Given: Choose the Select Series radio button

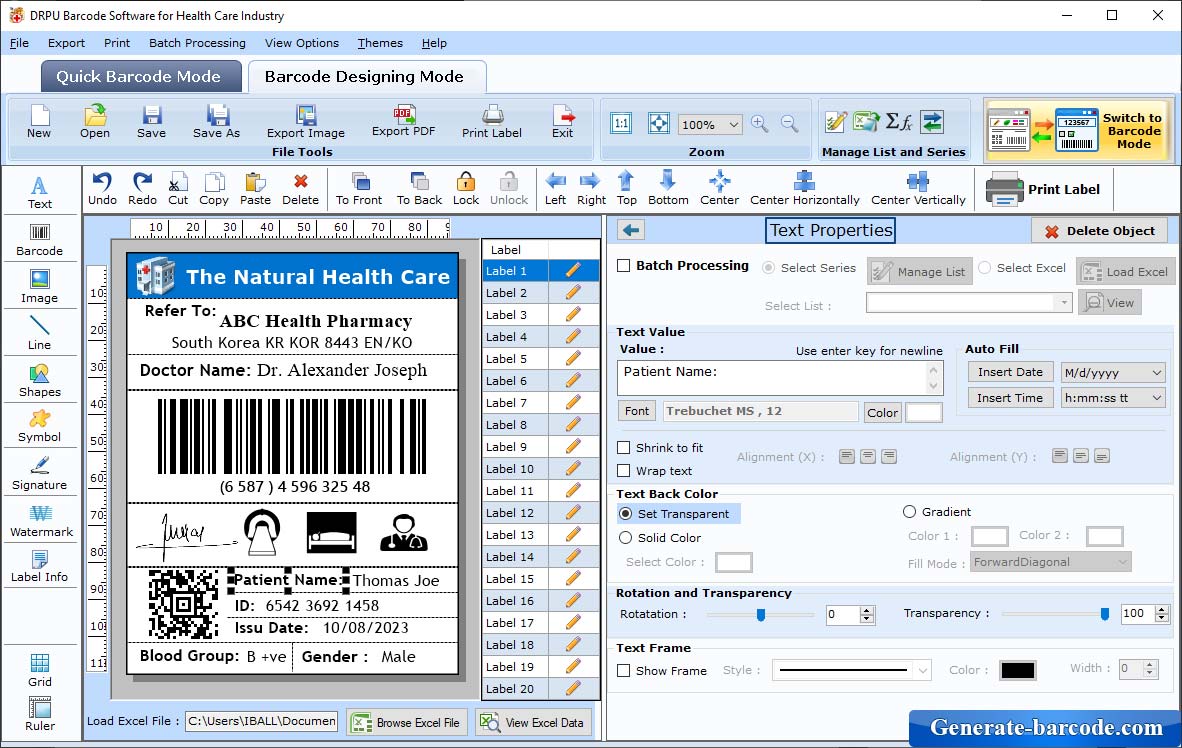Looking at the screenshot, I should (769, 268).
